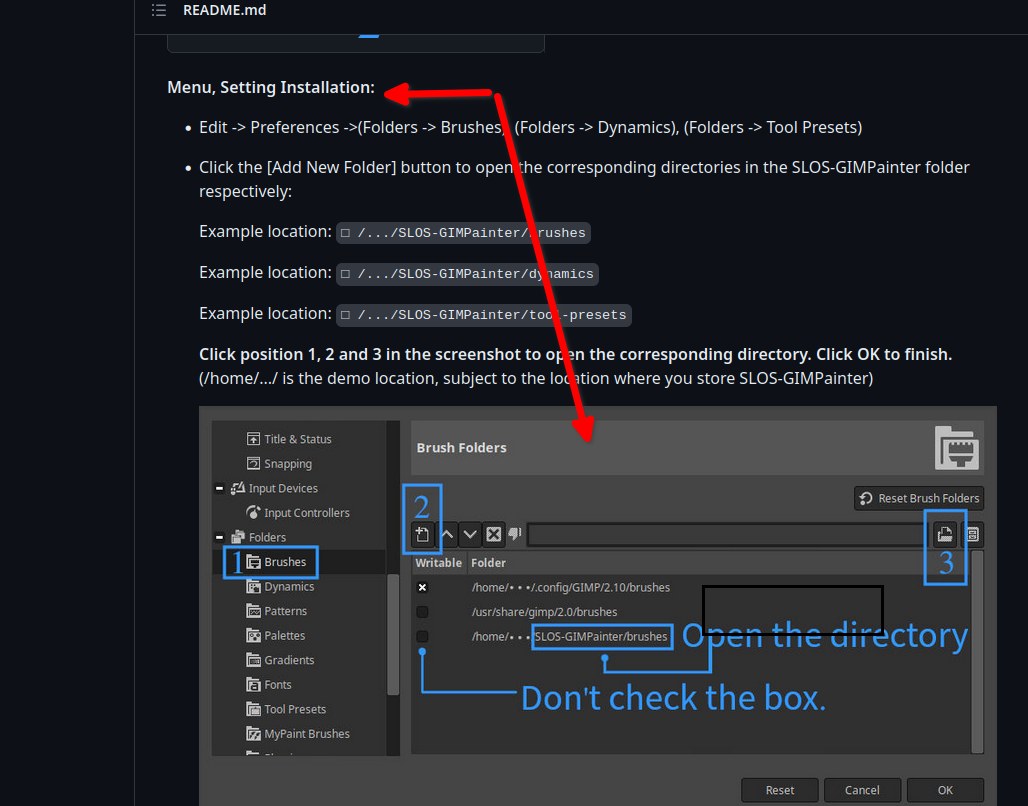Image resolution: width=1028 pixels, height=806 pixels.
Task: Delete the selected folder entry
Action: [x=494, y=534]
